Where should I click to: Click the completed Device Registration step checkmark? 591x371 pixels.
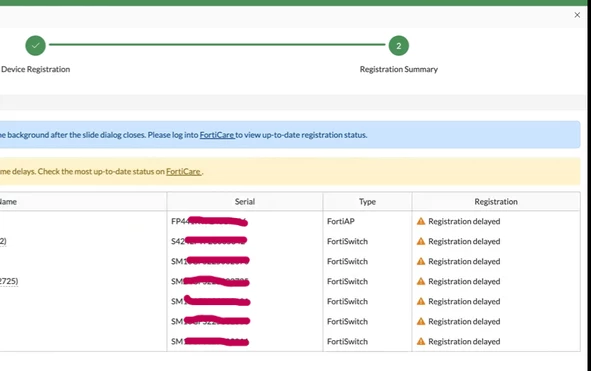click(35, 46)
